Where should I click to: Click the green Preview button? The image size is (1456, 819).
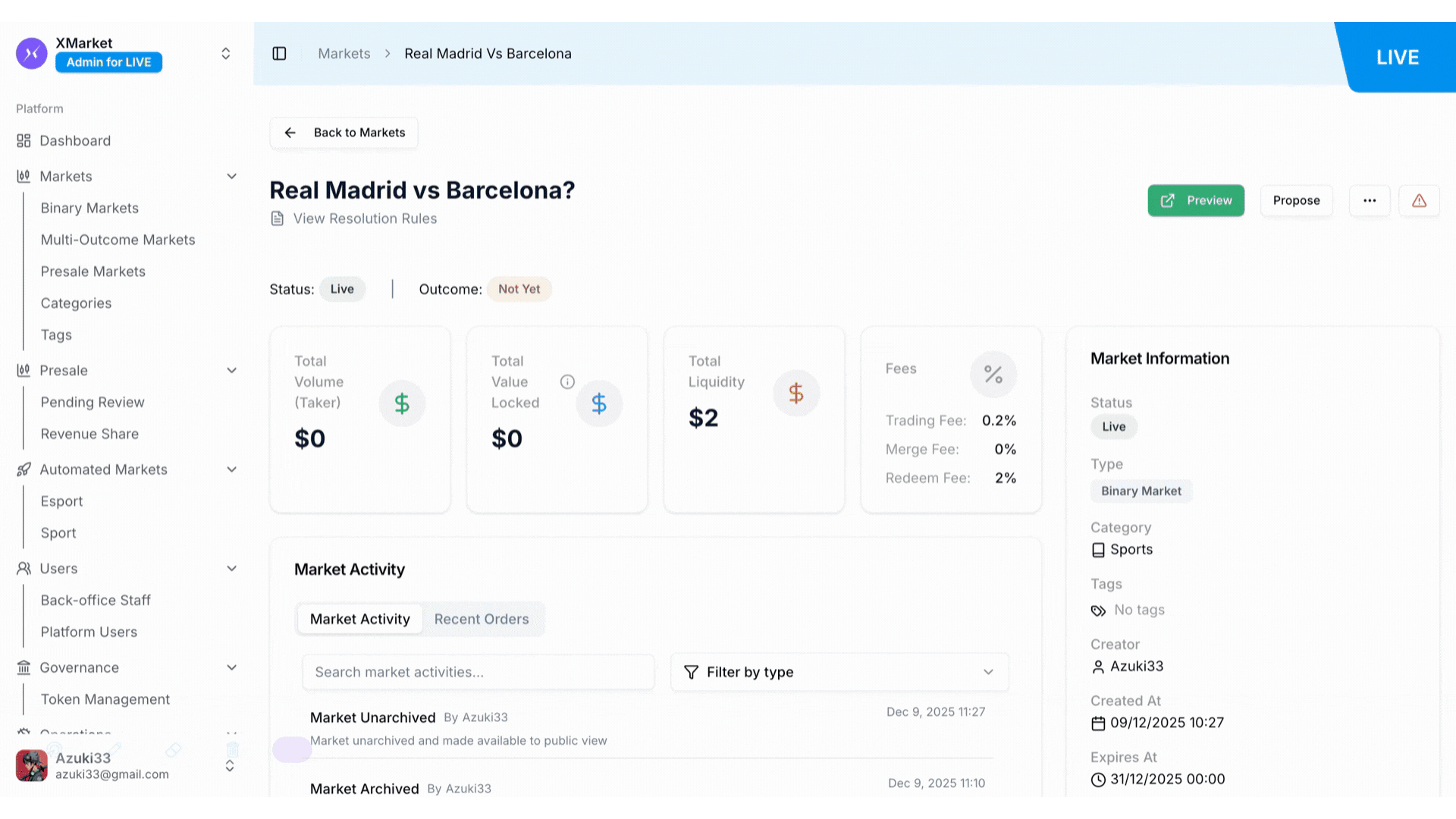pos(1195,201)
